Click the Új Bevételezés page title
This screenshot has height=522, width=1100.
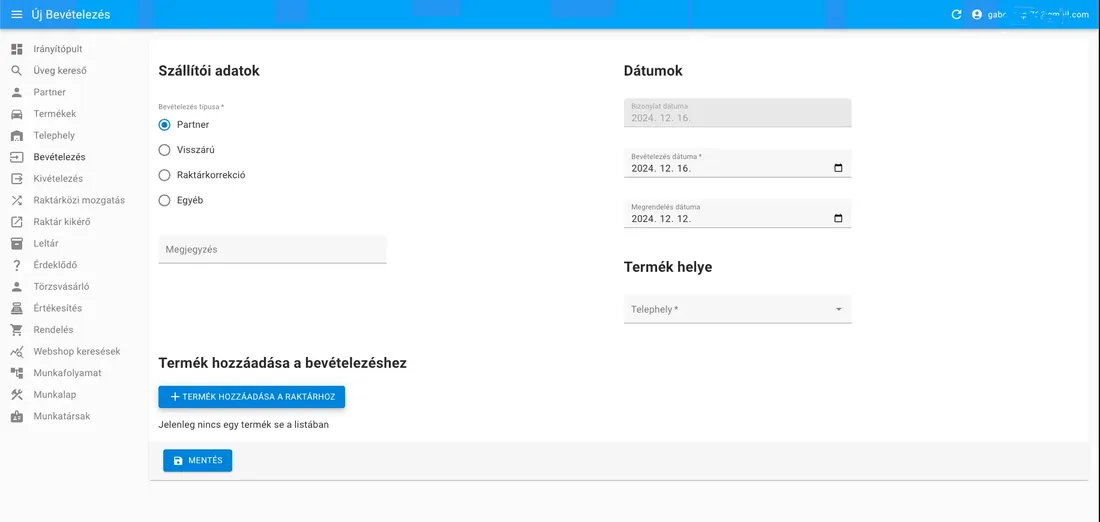[71, 14]
